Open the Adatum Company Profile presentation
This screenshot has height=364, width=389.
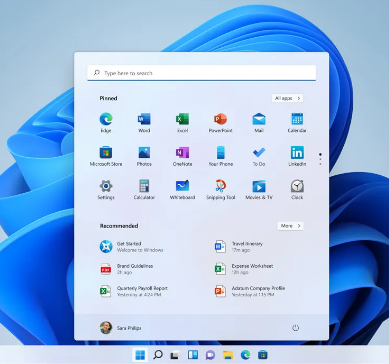coord(250,291)
